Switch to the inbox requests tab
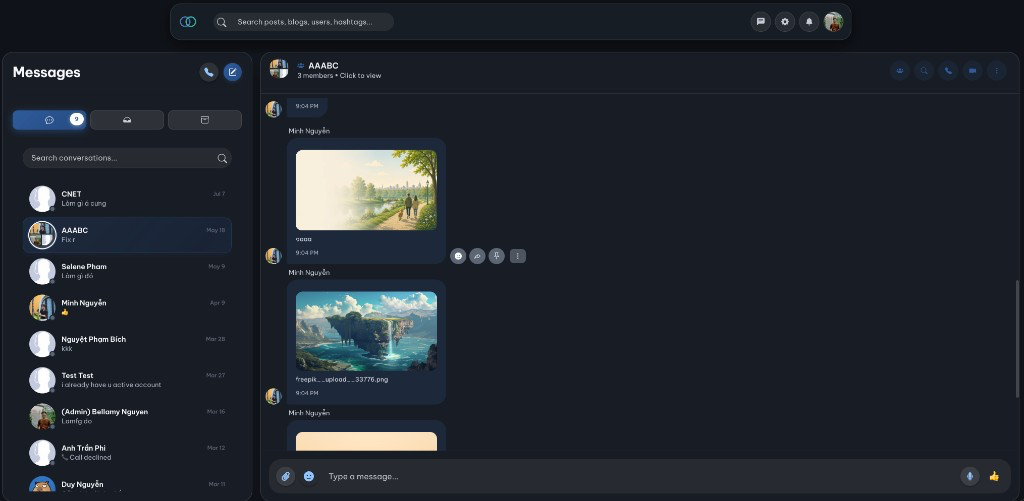The image size is (1024, 501). pyautogui.click(x=127, y=120)
